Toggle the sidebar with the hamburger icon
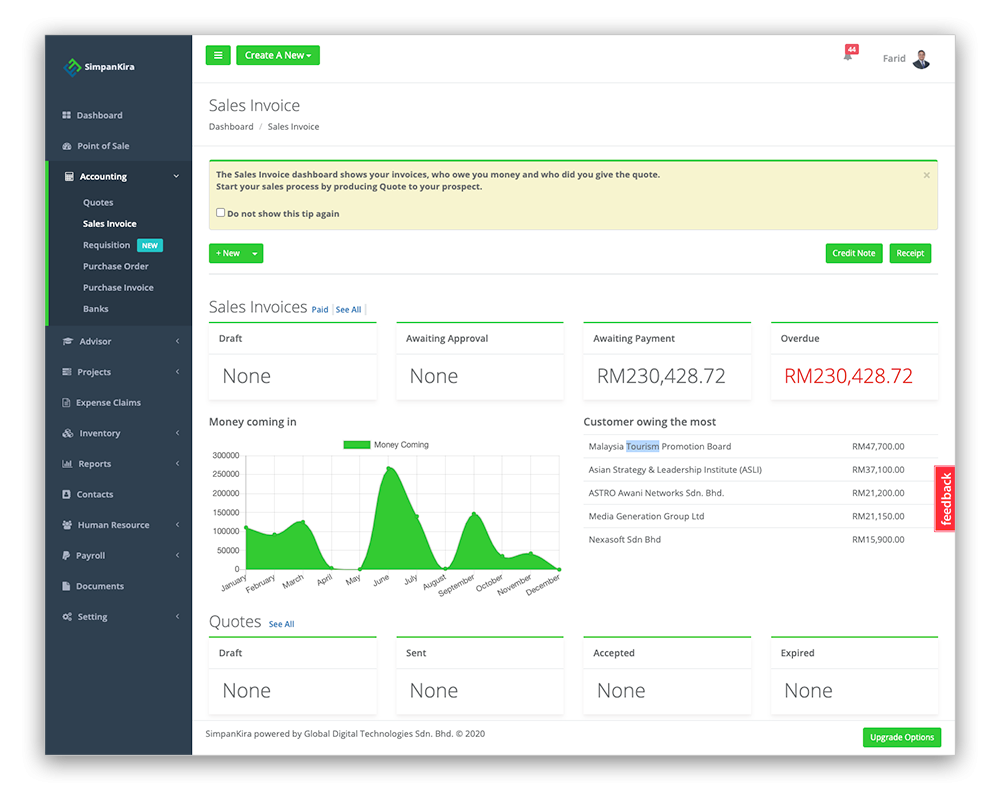This screenshot has height=790, width=1000. pyautogui.click(x=218, y=55)
